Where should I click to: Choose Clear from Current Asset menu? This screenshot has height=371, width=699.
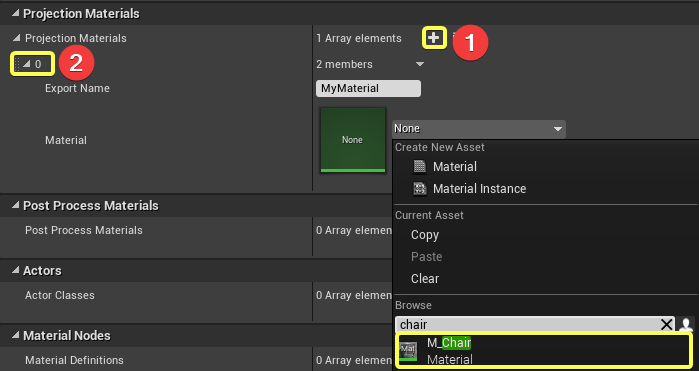(425, 278)
